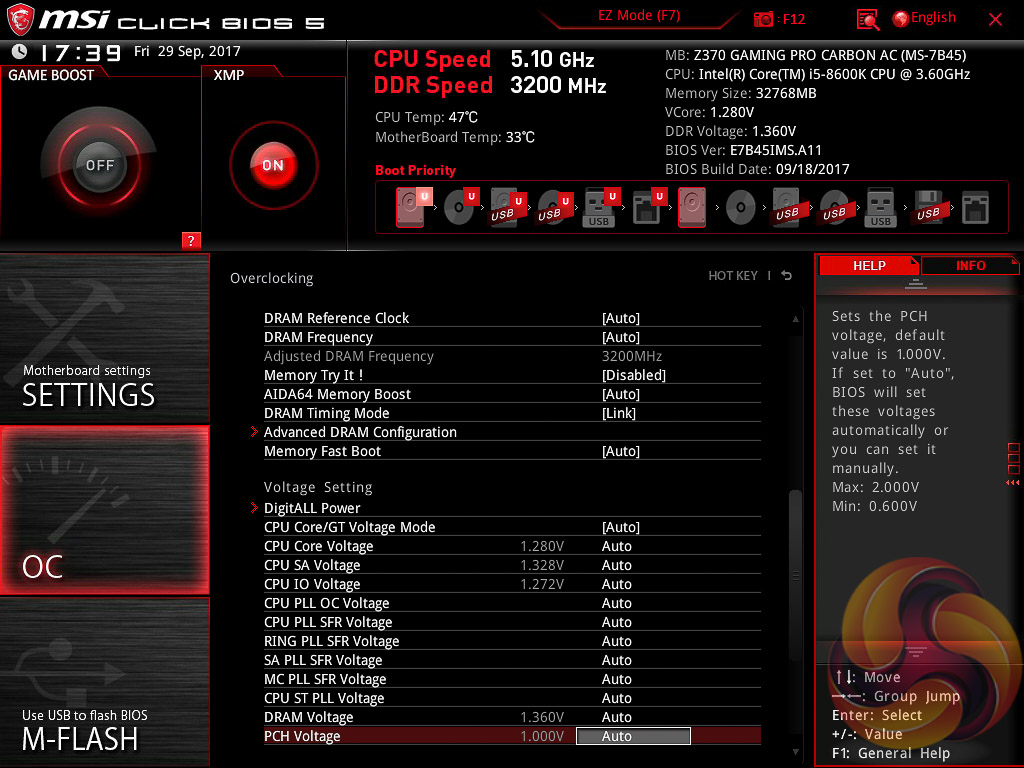1024x768 pixels.
Task: Open DRAM Timing Mode Link dropdown
Action: click(x=620, y=413)
